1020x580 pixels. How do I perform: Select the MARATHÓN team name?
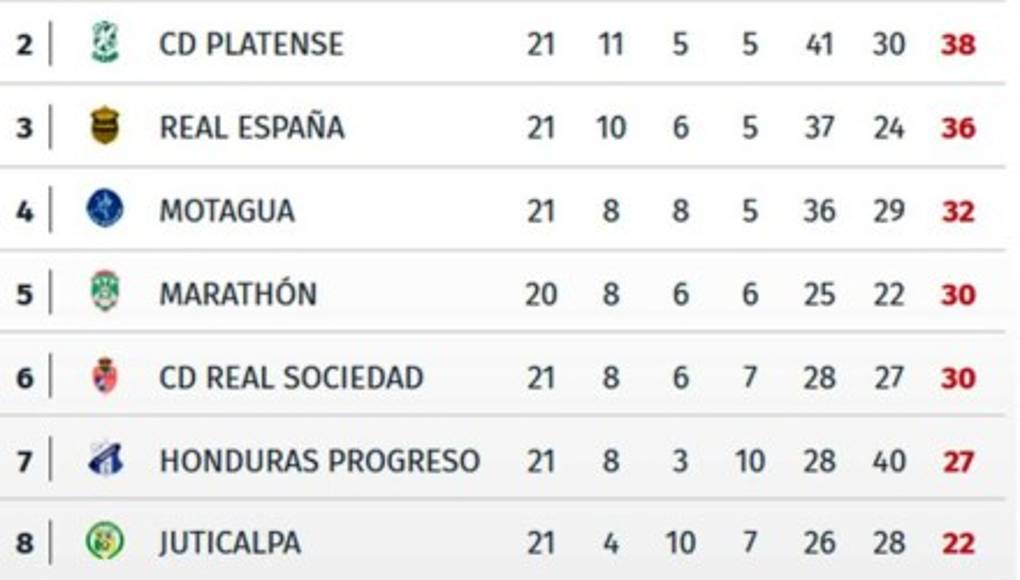[x=238, y=294]
